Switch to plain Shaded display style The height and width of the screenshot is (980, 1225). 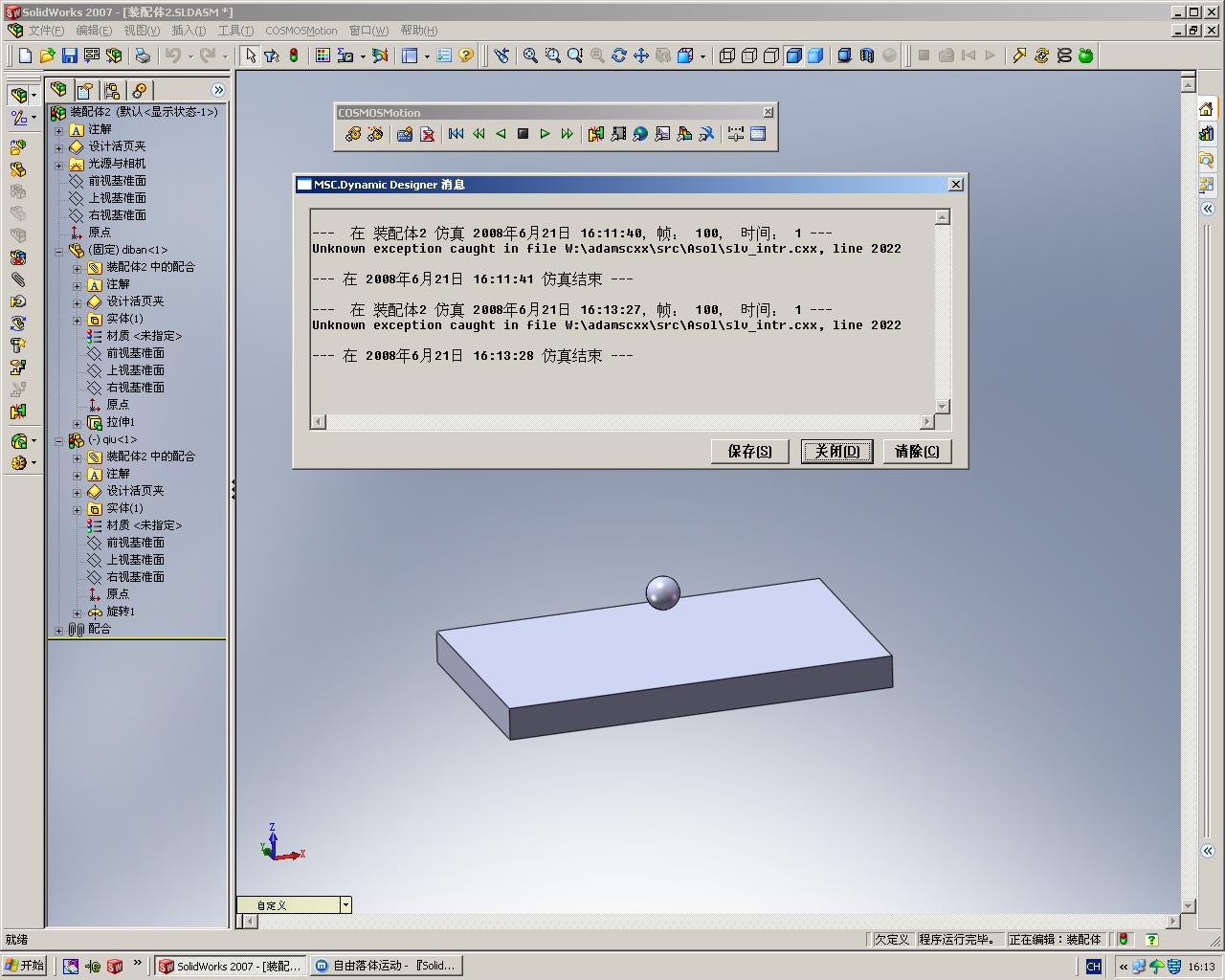click(815, 56)
